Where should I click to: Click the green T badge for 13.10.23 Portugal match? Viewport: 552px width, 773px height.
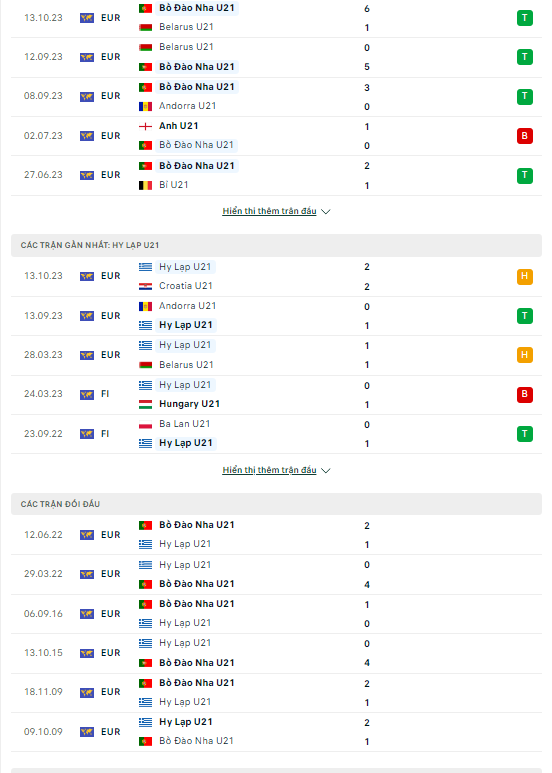pyautogui.click(x=524, y=18)
